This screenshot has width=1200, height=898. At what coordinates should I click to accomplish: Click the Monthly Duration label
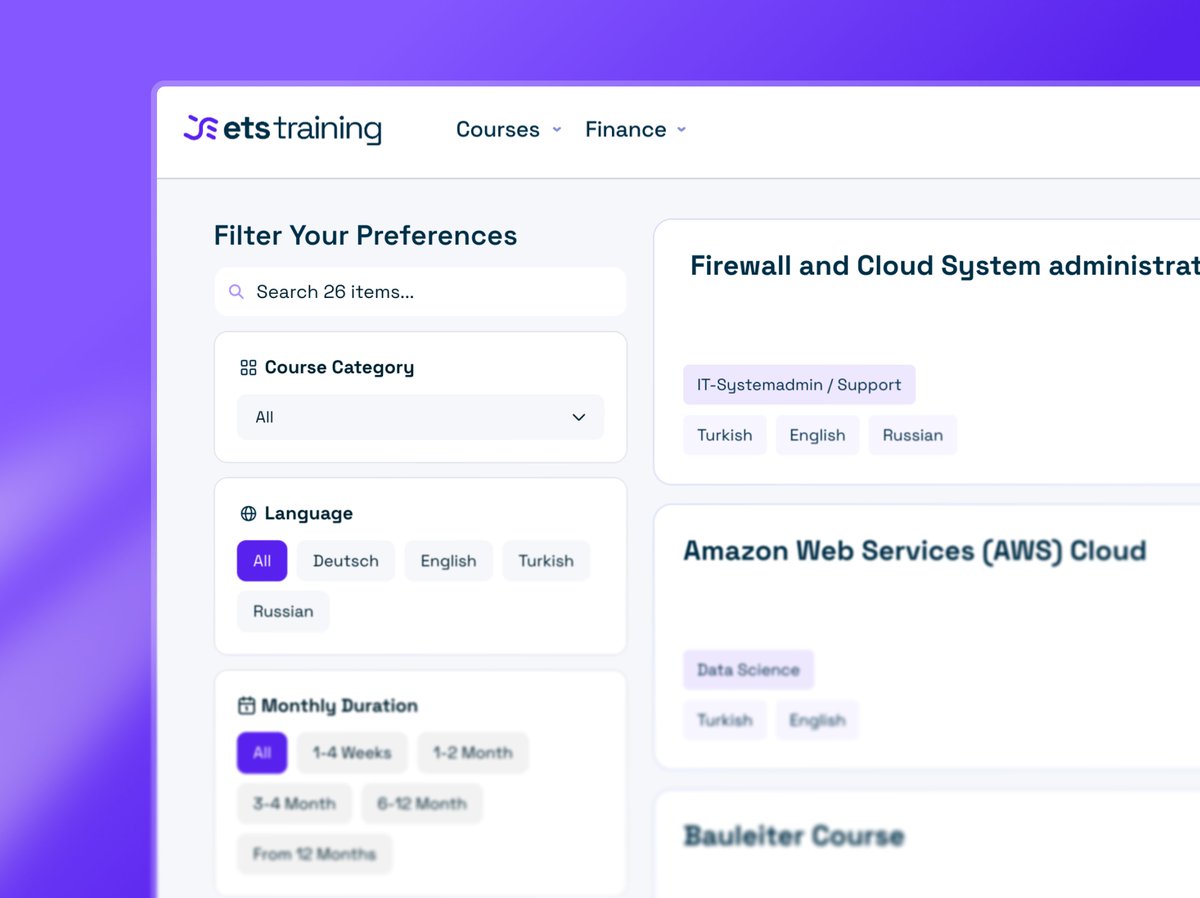point(340,706)
